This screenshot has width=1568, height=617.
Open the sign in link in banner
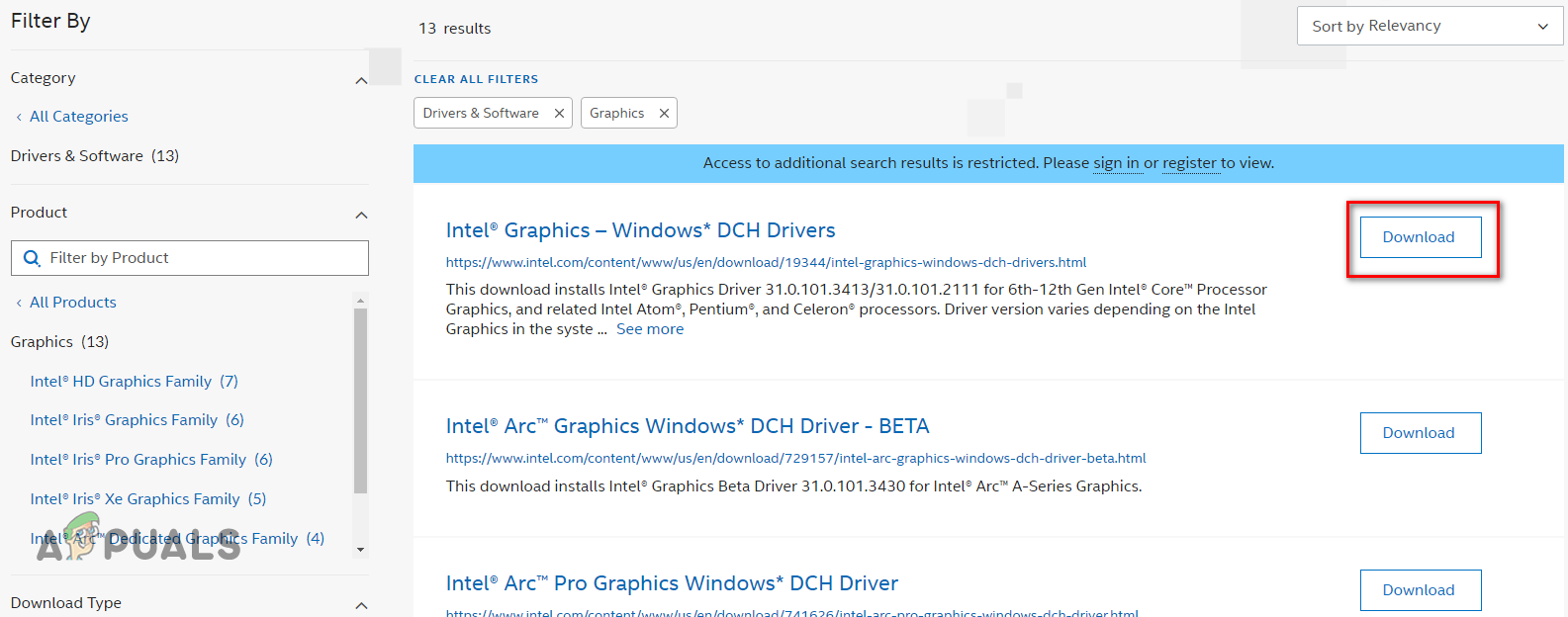click(1116, 163)
